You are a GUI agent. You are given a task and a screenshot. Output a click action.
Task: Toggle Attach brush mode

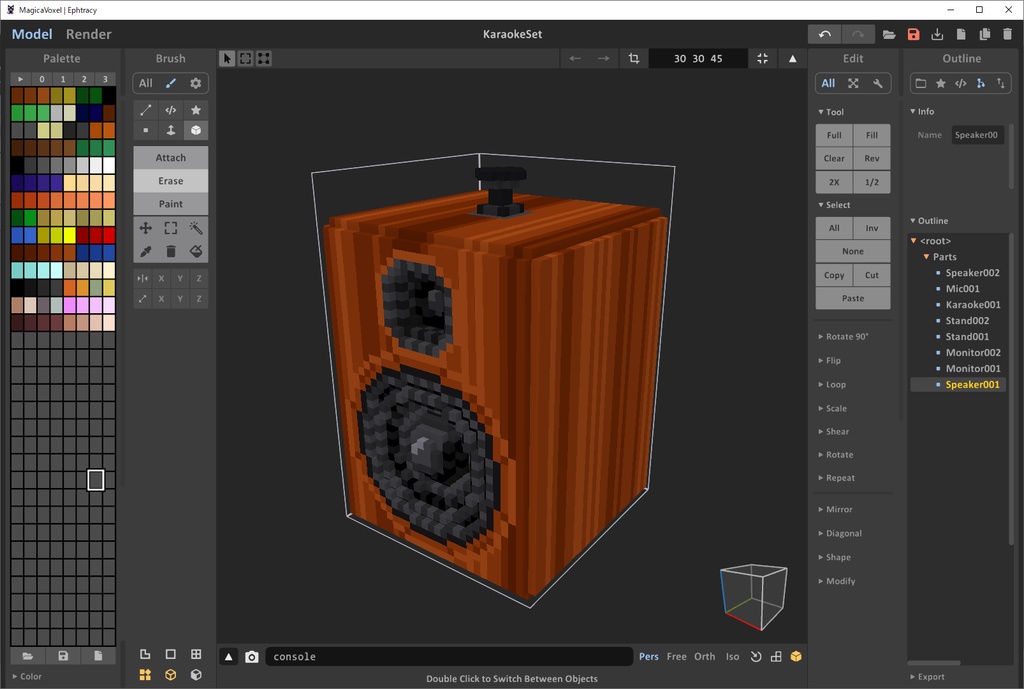coord(170,157)
